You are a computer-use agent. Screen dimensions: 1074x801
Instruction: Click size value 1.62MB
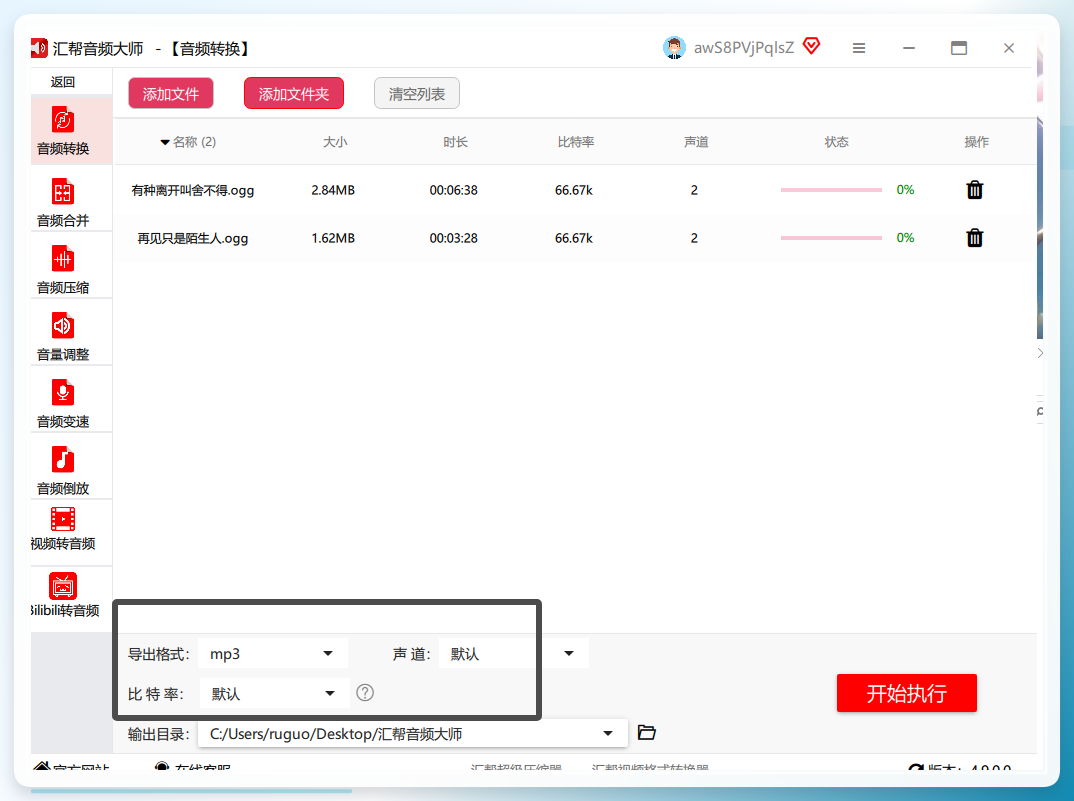click(333, 238)
